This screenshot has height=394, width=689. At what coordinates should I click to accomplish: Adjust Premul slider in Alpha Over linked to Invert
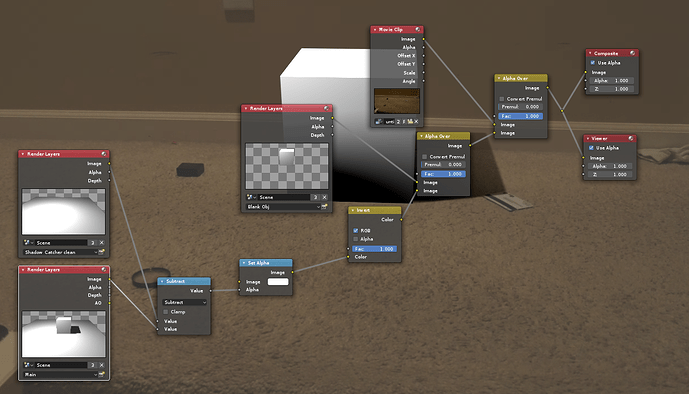click(x=443, y=164)
